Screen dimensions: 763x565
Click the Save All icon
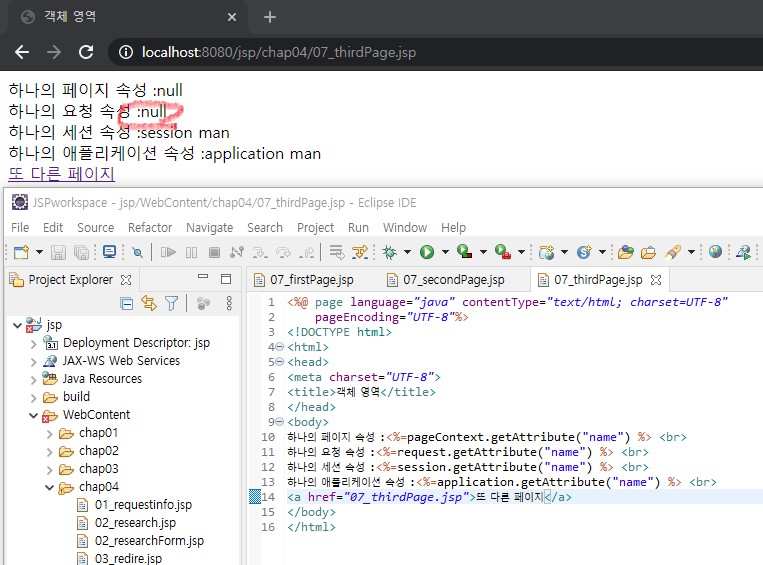(81, 252)
